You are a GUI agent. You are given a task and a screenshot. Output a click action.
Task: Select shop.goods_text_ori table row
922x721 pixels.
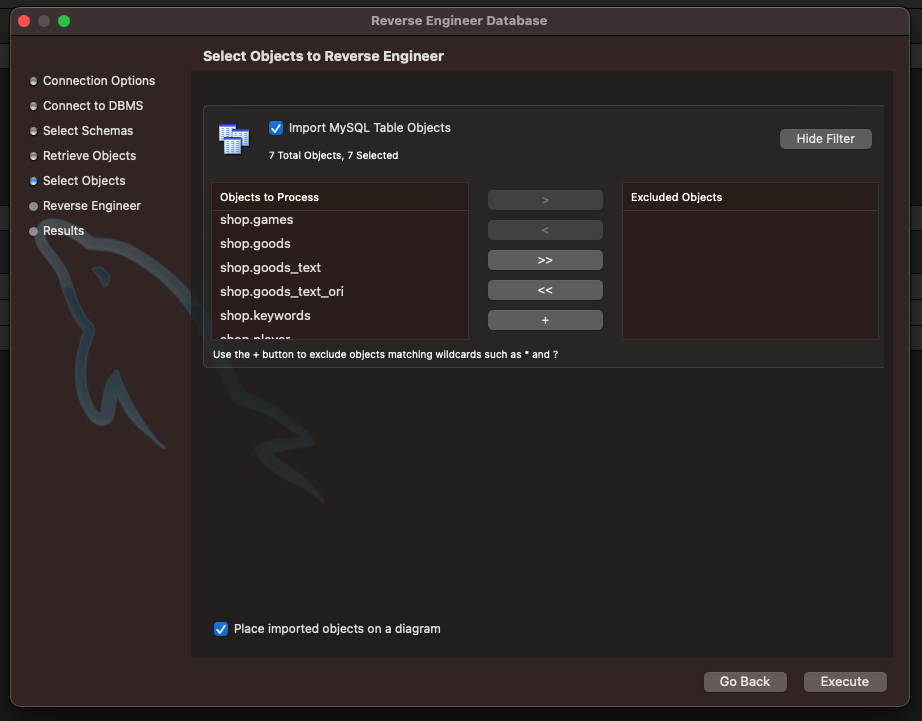pyautogui.click(x=340, y=292)
